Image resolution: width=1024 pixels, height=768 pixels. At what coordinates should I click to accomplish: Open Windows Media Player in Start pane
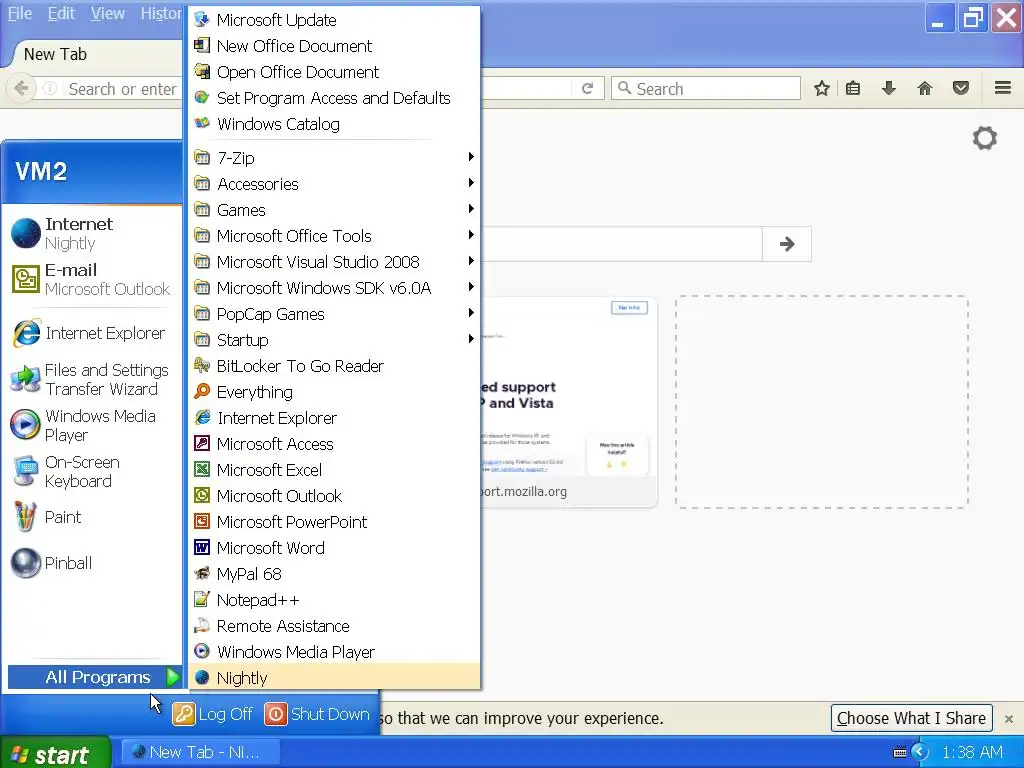[92, 425]
